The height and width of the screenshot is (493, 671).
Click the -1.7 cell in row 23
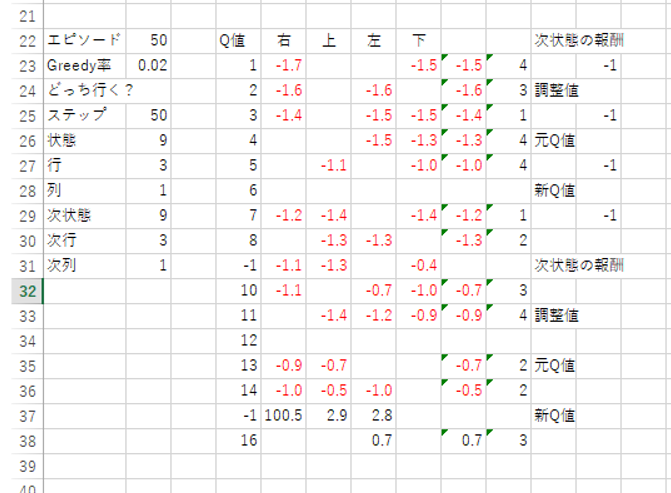(283, 65)
